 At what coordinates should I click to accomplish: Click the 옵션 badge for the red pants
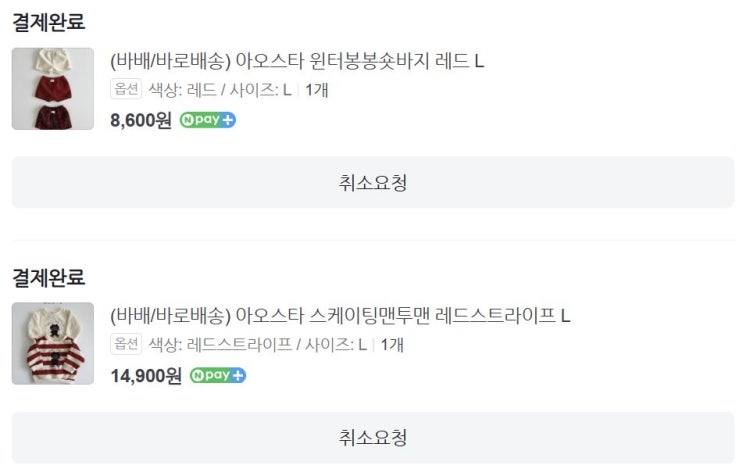point(126,90)
